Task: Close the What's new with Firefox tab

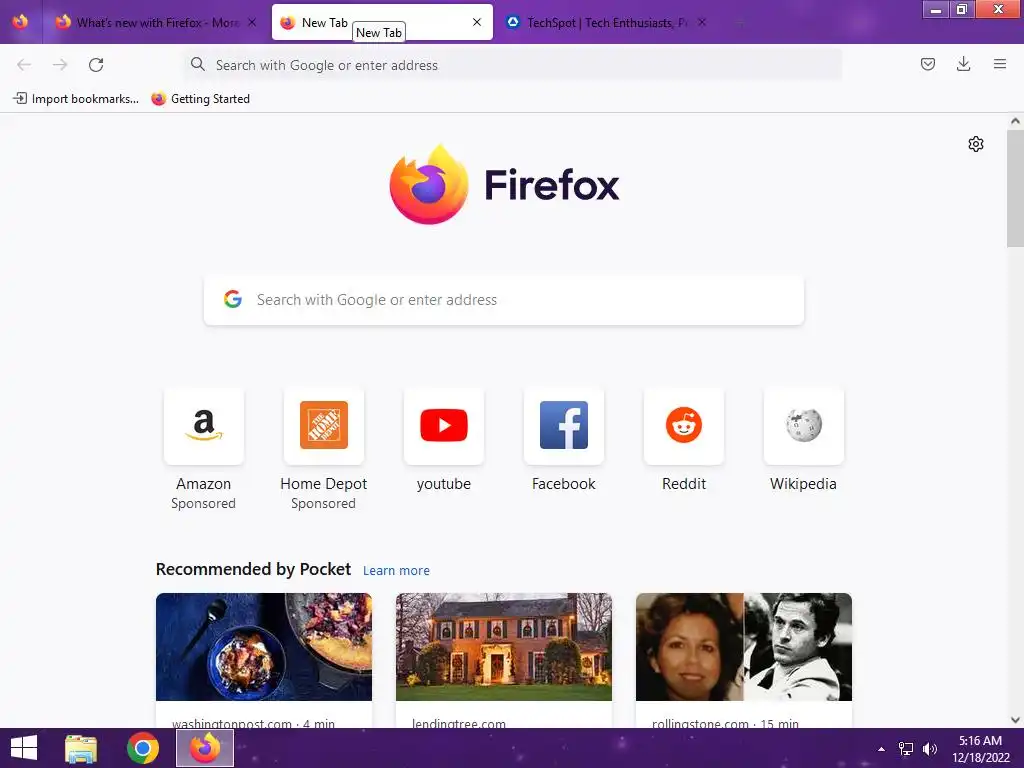Action: (252, 22)
